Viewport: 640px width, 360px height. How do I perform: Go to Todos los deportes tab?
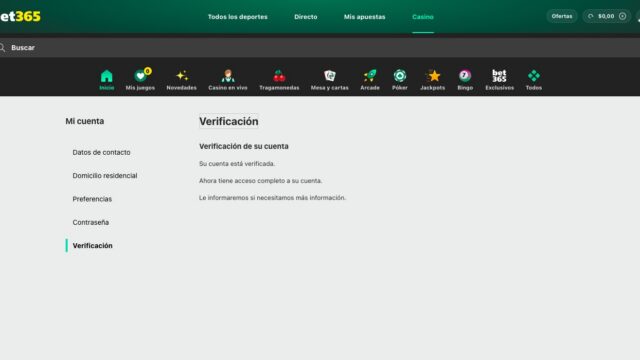[238, 17]
